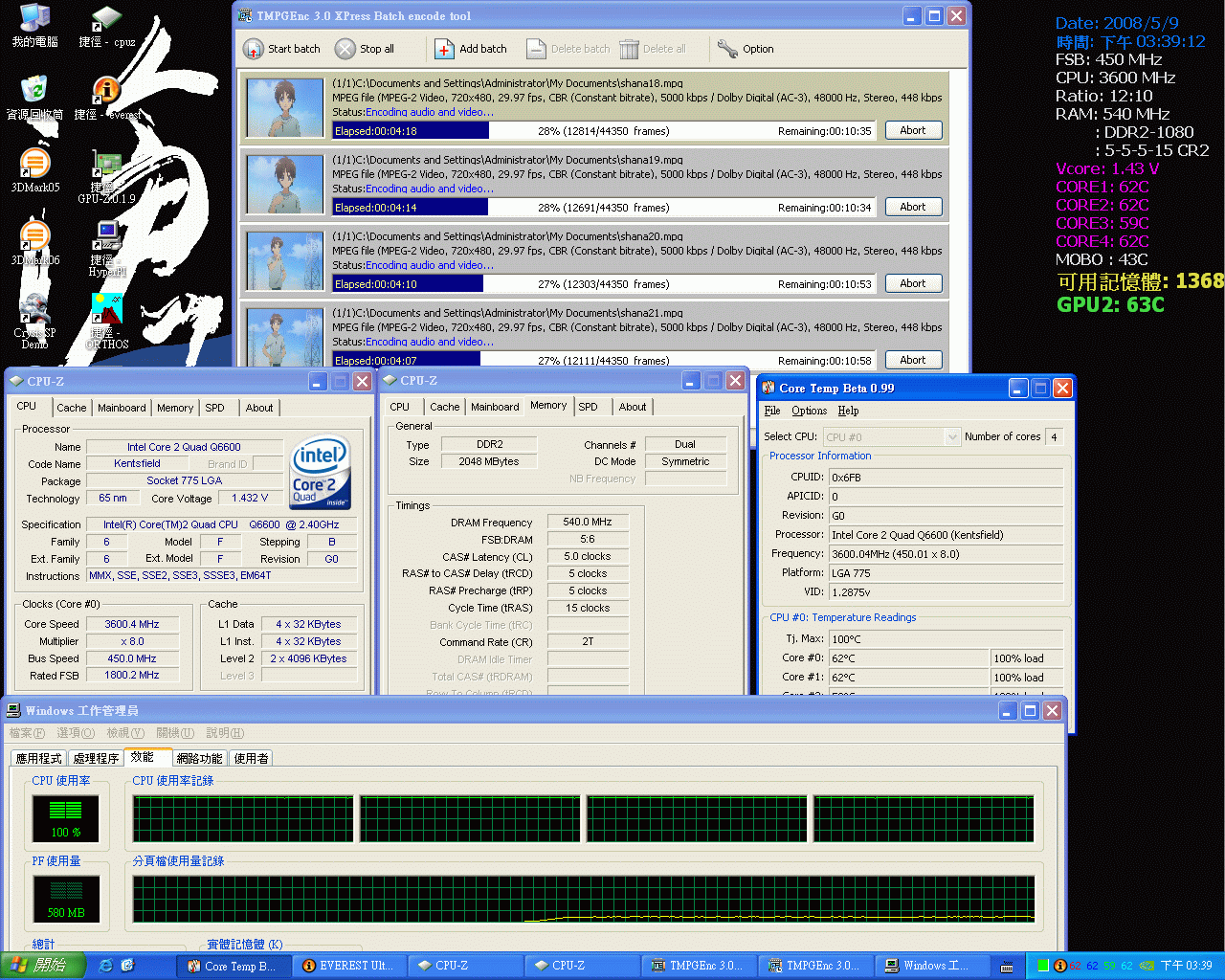Click Delete all toolbar item

[x=653, y=49]
